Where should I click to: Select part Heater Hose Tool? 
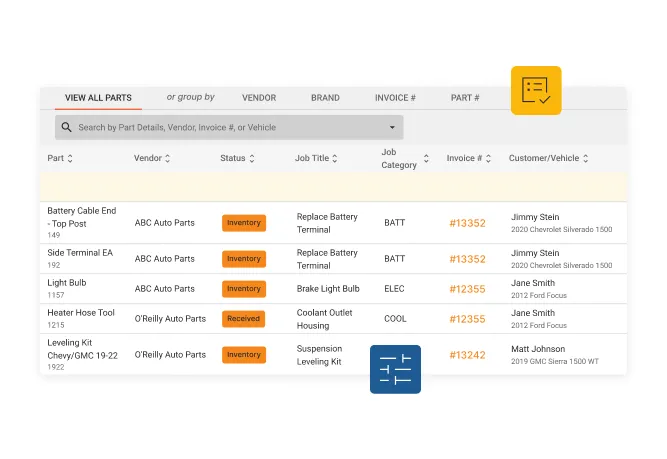tap(81, 313)
